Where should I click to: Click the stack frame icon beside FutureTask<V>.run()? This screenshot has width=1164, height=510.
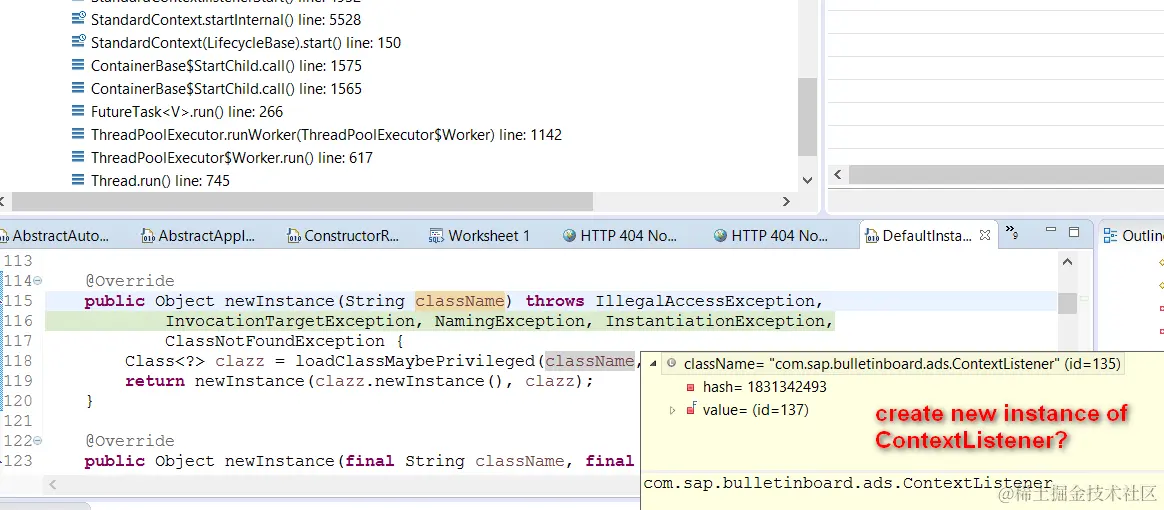click(x=78, y=111)
